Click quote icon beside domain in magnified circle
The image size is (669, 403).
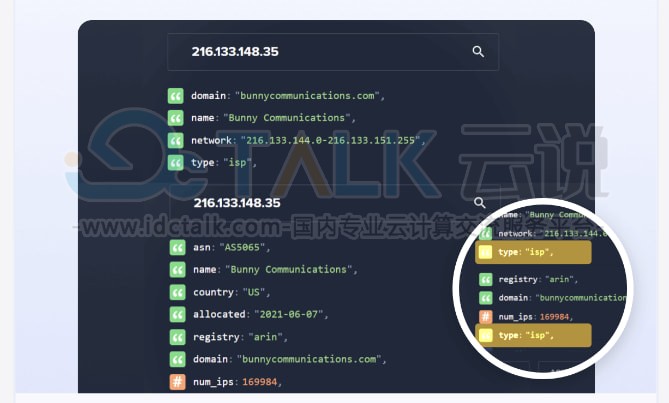(486, 298)
